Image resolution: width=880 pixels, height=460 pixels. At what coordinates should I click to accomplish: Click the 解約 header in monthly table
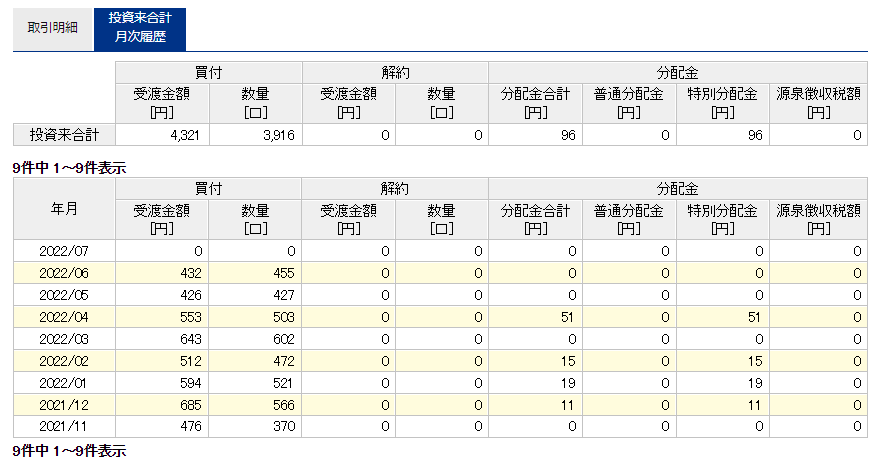pyautogui.click(x=395, y=189)
